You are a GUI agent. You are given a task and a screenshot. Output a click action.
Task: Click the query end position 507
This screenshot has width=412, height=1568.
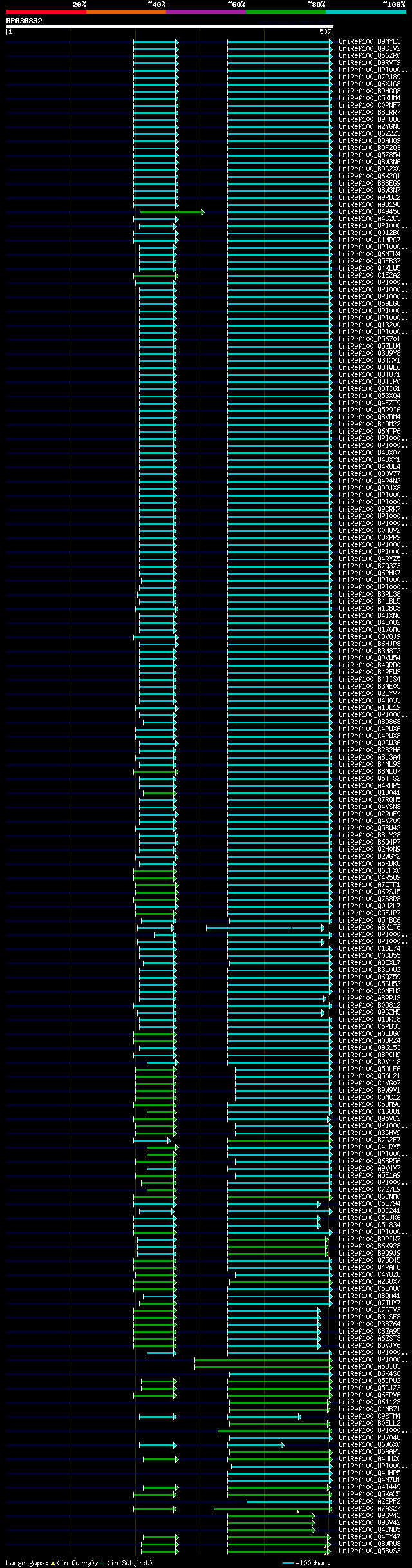[325, 32]
